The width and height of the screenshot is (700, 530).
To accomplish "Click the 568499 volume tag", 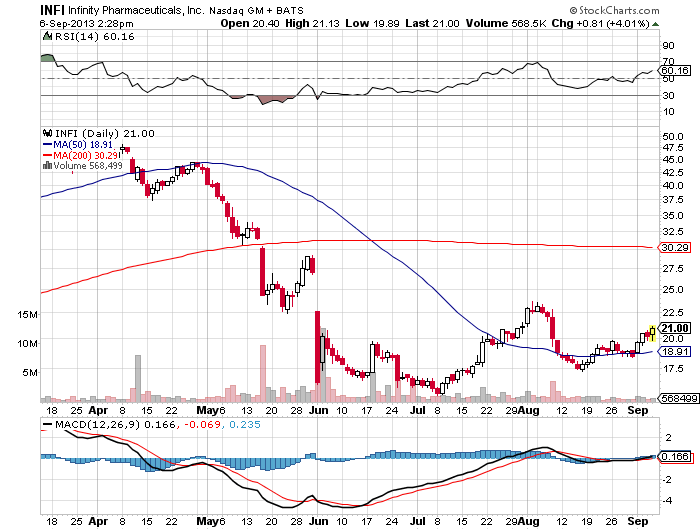I will 678,398.
